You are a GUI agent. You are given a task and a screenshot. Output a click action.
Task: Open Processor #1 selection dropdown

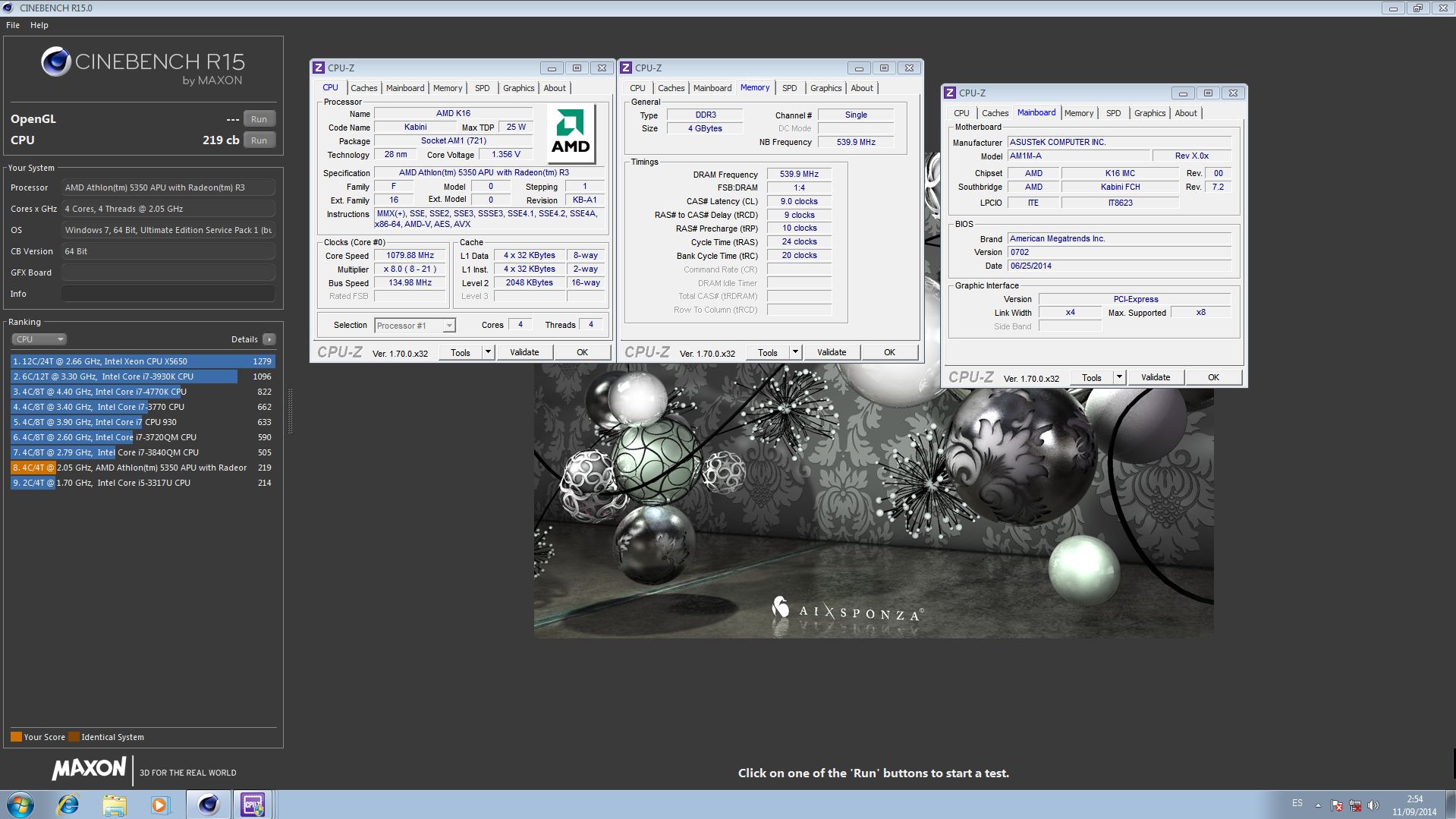(414, 326)
